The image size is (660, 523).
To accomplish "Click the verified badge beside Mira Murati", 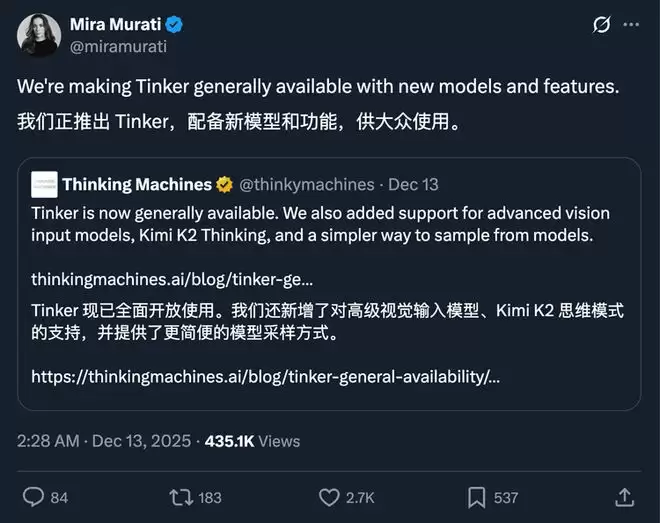I will pyautogui.click(x=173, y=25).
